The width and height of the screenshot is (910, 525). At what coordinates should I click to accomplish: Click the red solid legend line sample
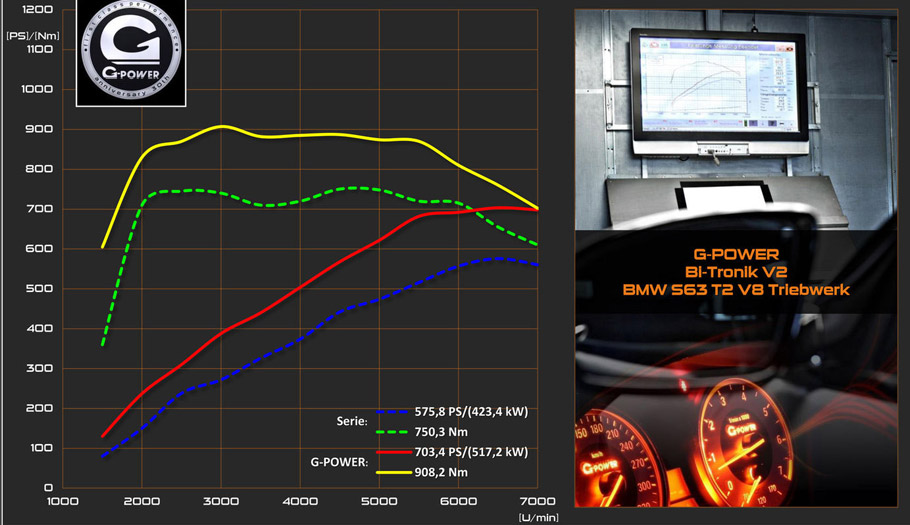pos(393,452)
